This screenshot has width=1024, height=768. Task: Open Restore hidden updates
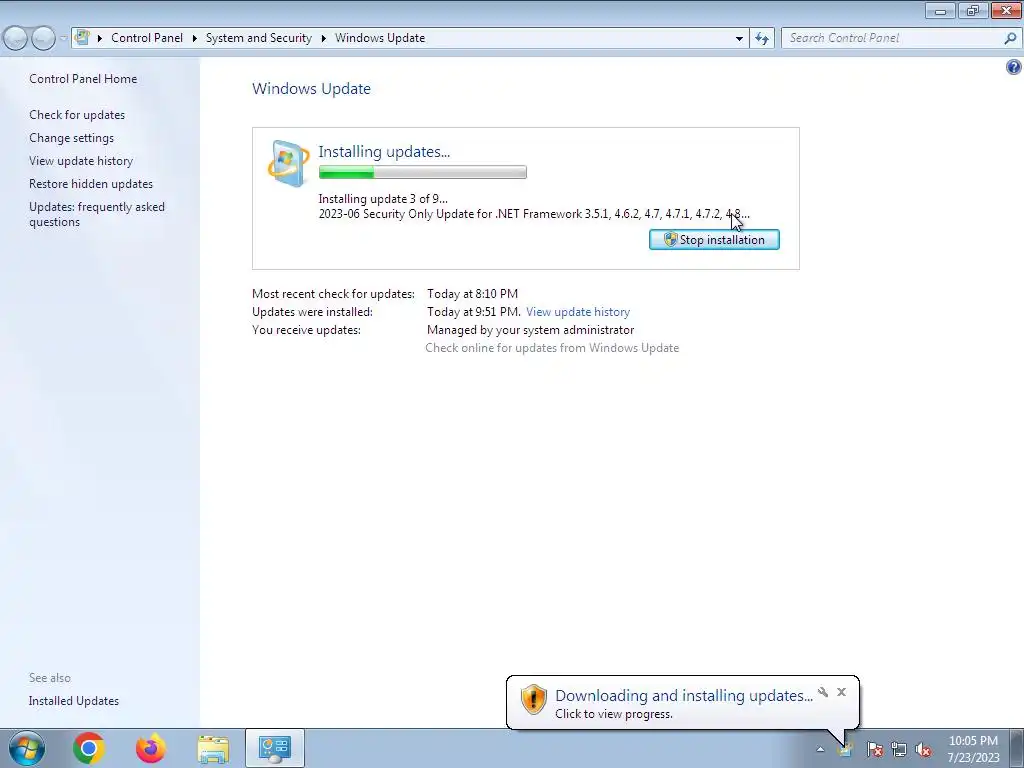pyautogui.click(x=91, y=184)
